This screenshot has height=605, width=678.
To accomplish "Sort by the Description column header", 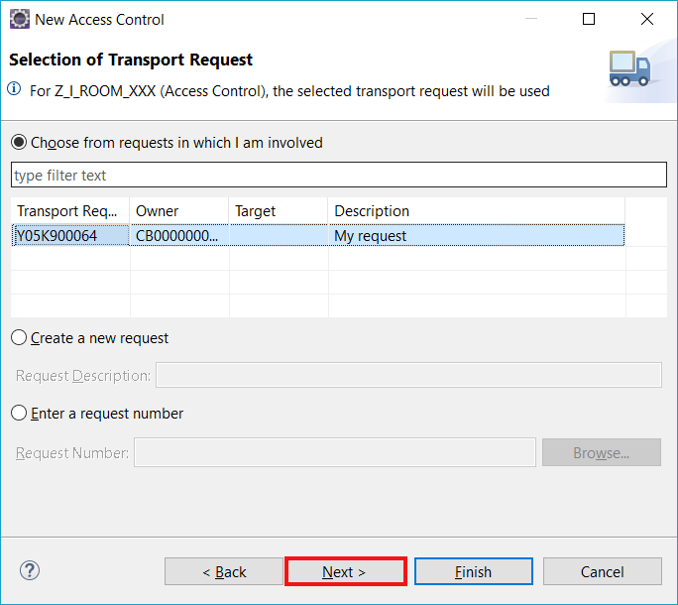I will point(476,211).
